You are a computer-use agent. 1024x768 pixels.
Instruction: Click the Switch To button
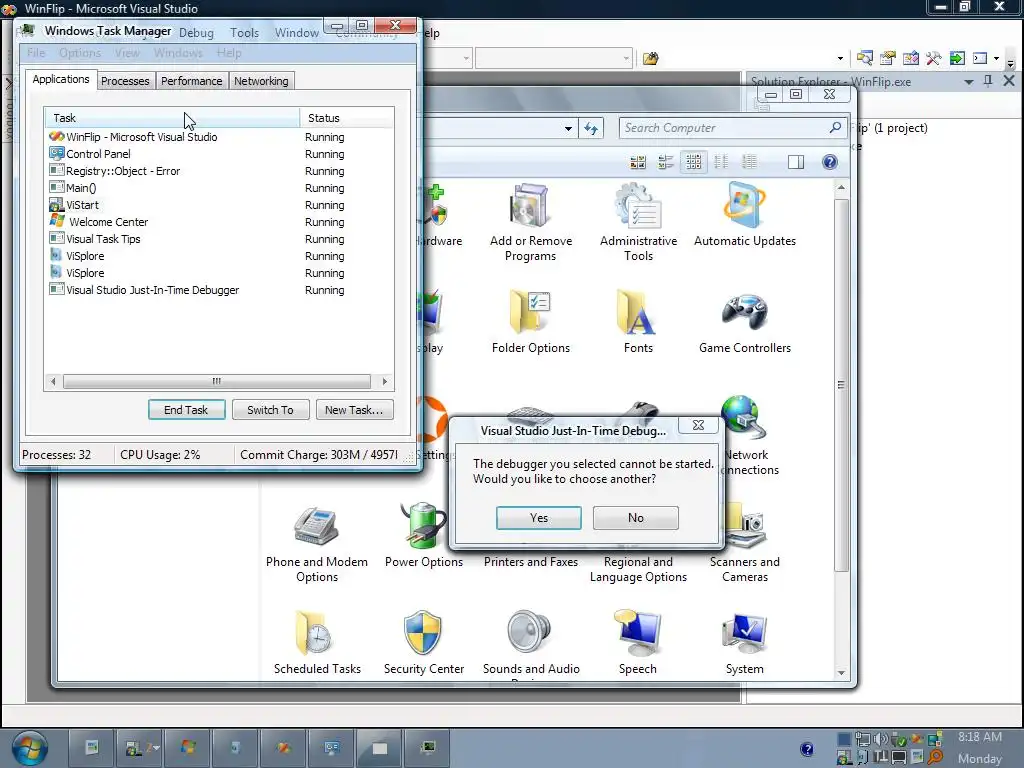[270, 410]
